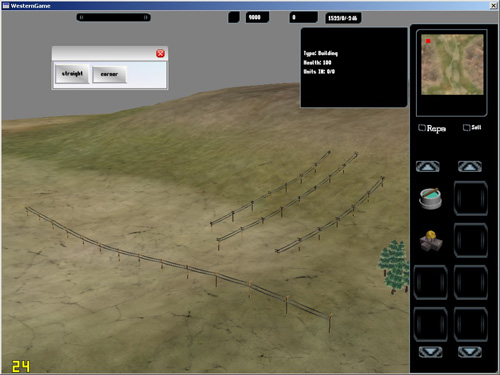Click the 9000 resource counter

(x=257, y=17)
